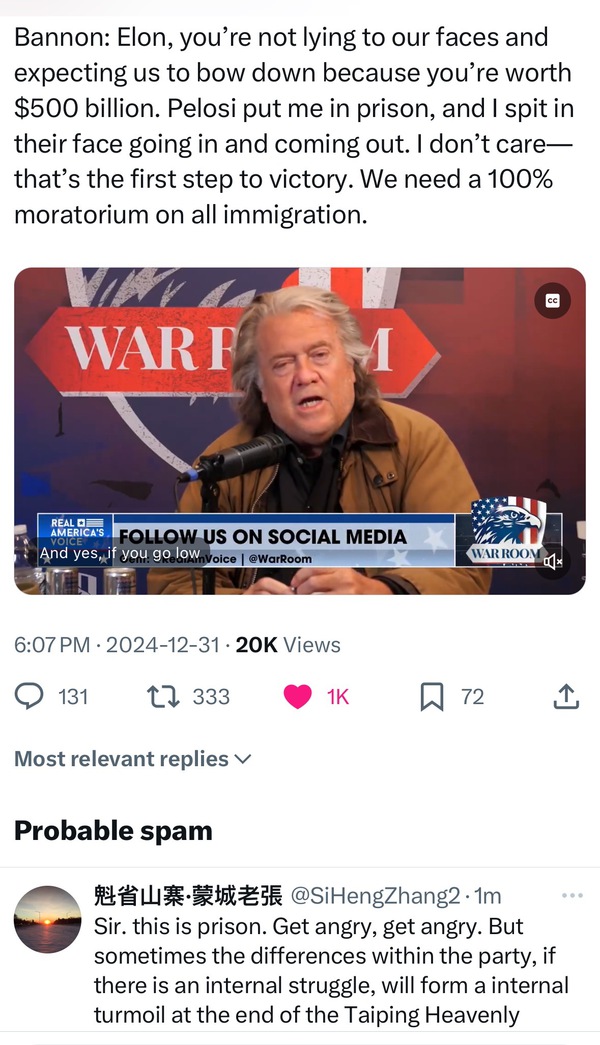600x1045 pixels.
Task: Unmute the video with speaker icon
Action: [553, 562]
